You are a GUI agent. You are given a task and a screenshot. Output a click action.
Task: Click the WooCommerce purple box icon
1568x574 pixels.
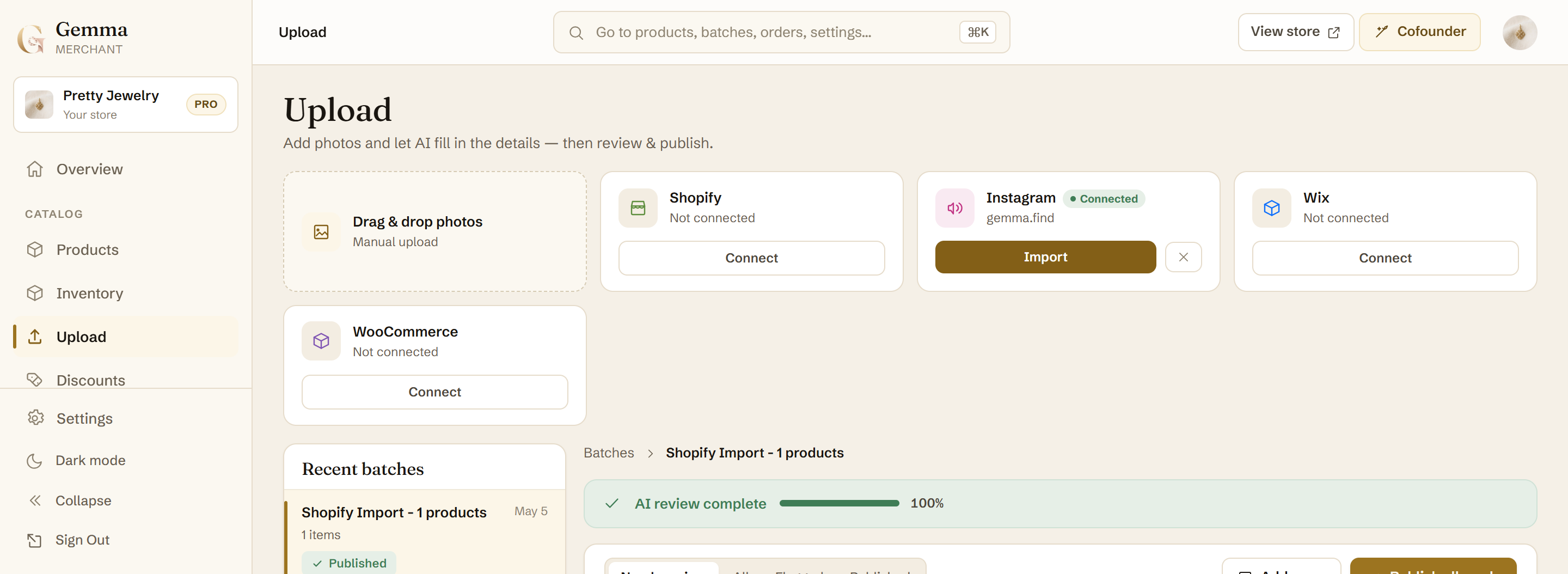coord(321,341)
